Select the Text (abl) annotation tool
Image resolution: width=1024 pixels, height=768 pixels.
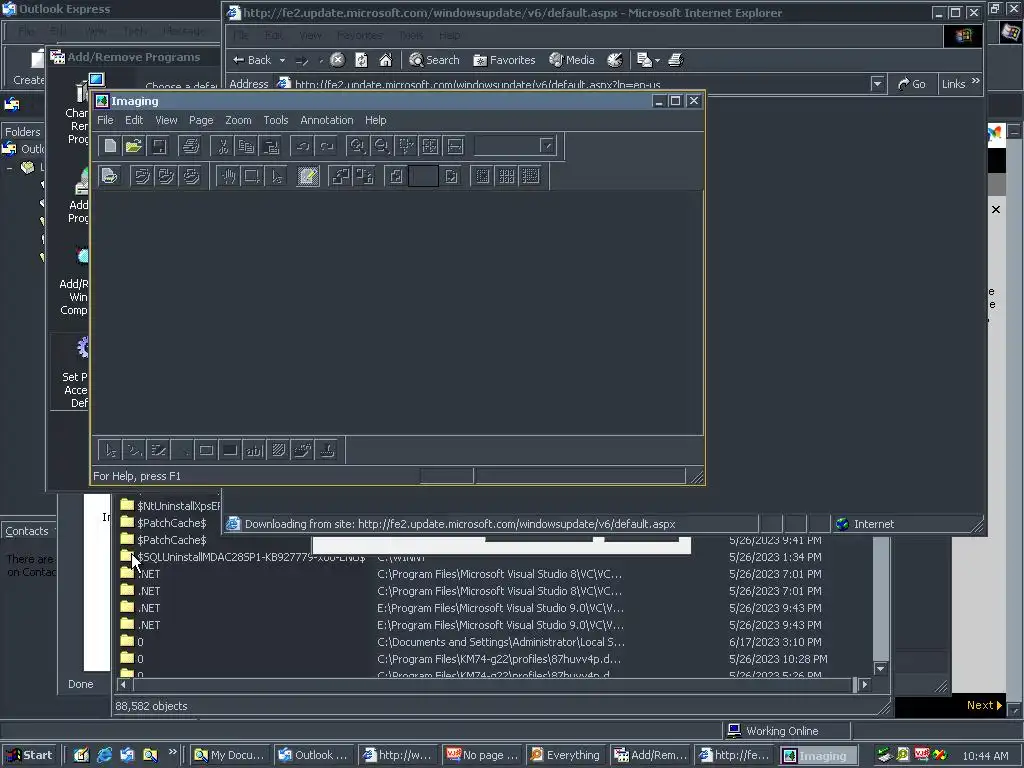pyautogui.click(x=254, y=450)
